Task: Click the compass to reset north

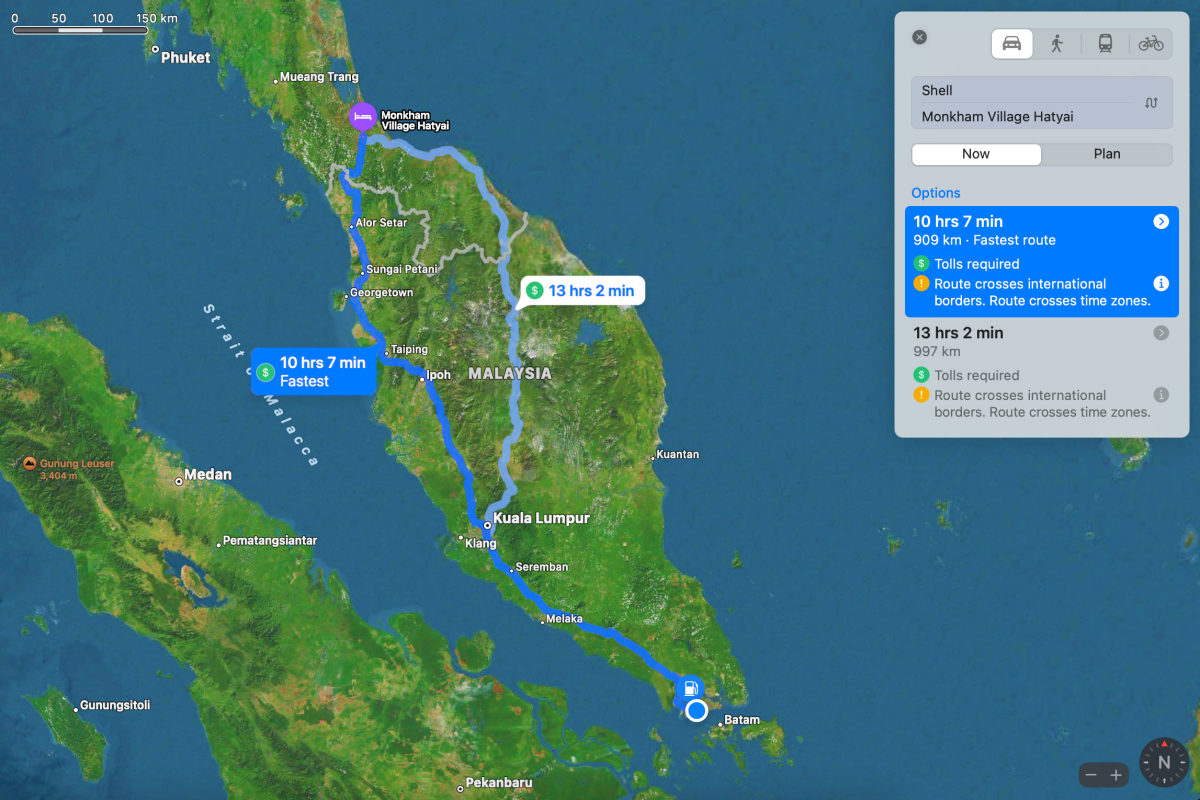Action: coord(1163,762)
